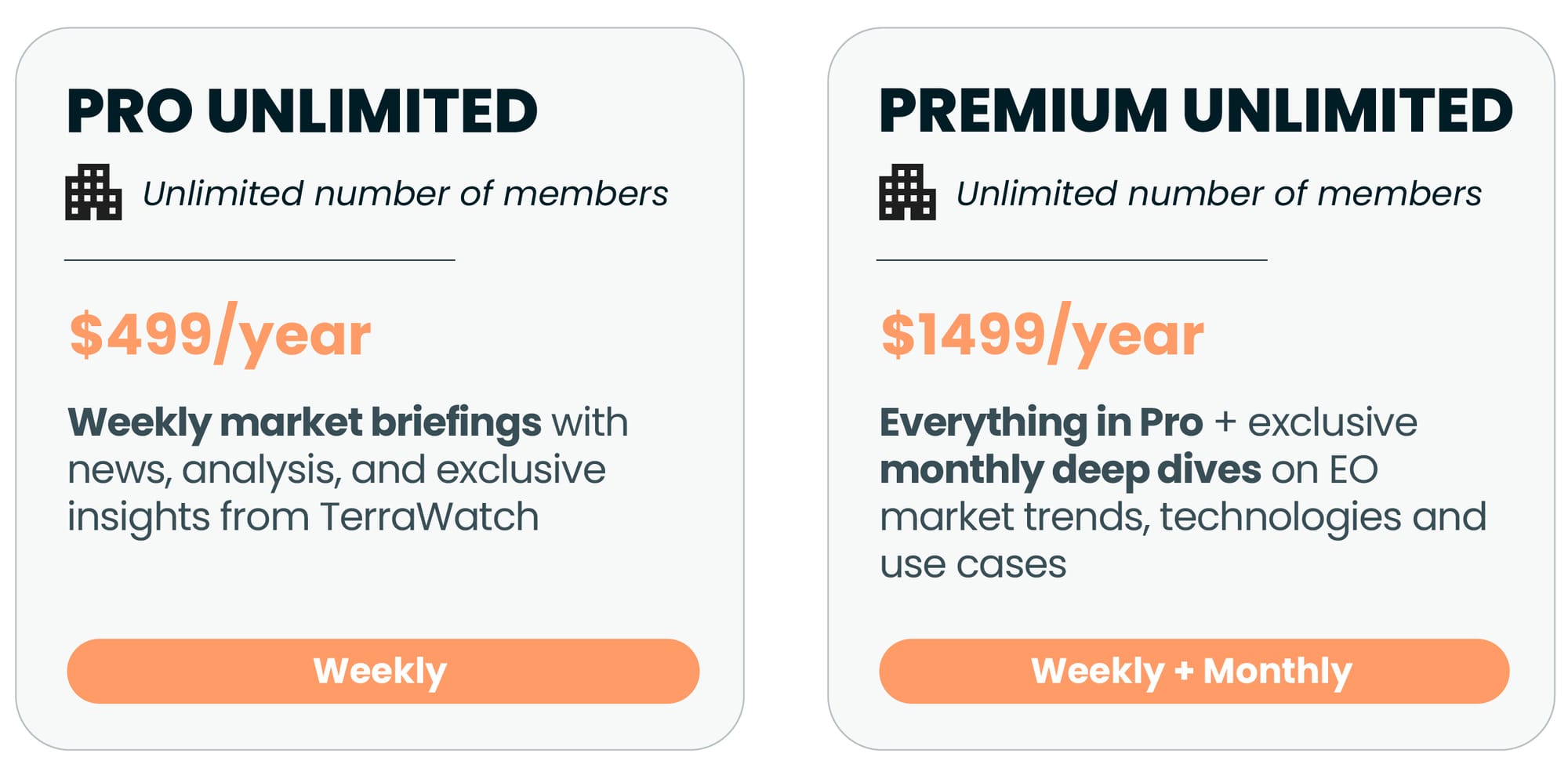Screen dimensions: 1568x775
Task: Click the divider line in Premium card
Action: [1072, 259]
